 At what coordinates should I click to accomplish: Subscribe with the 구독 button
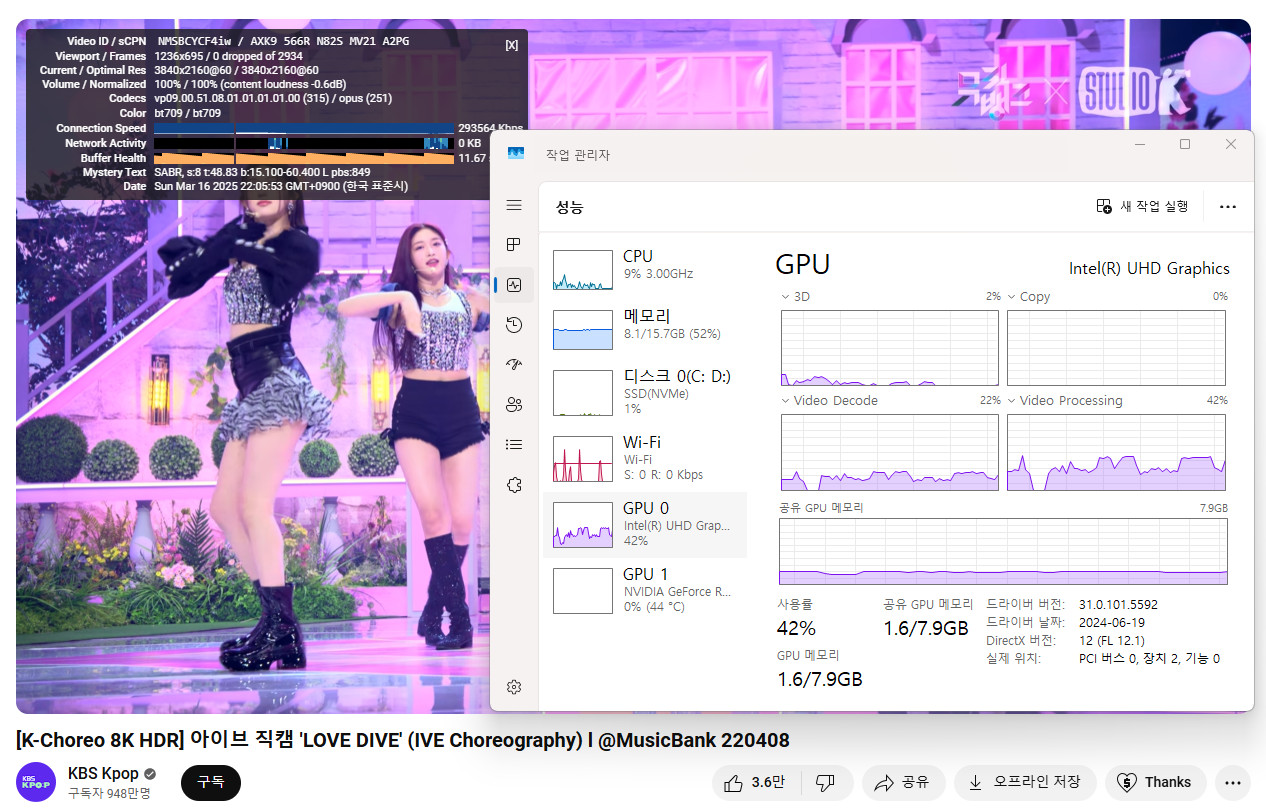pyautogui.click(x=211, y=782)
